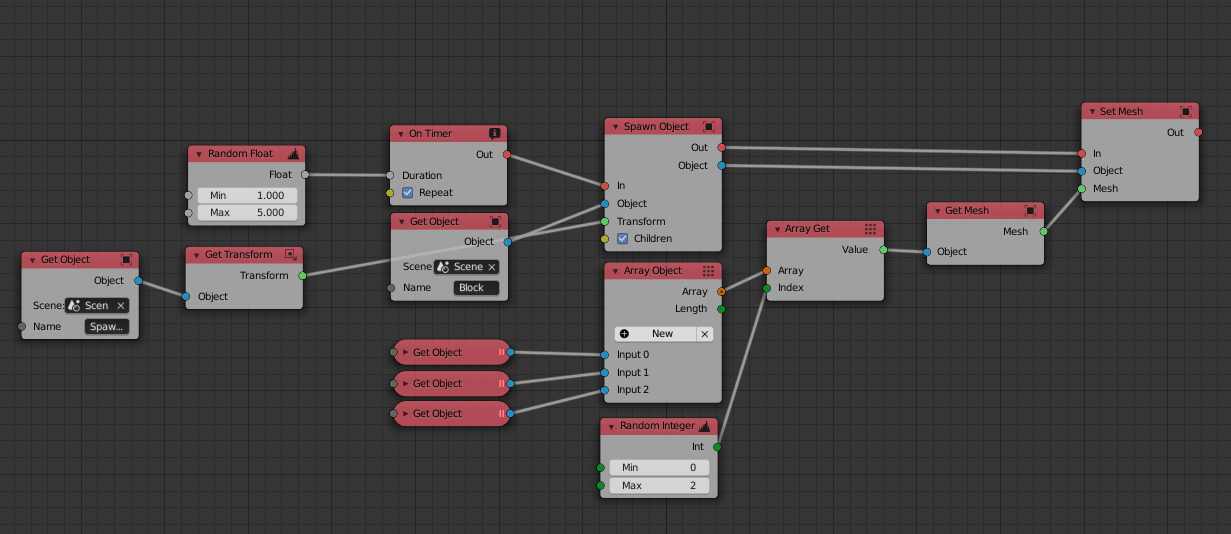Click the Input 1 label on Array Object

pyautogui.click(x=633, y=372)
